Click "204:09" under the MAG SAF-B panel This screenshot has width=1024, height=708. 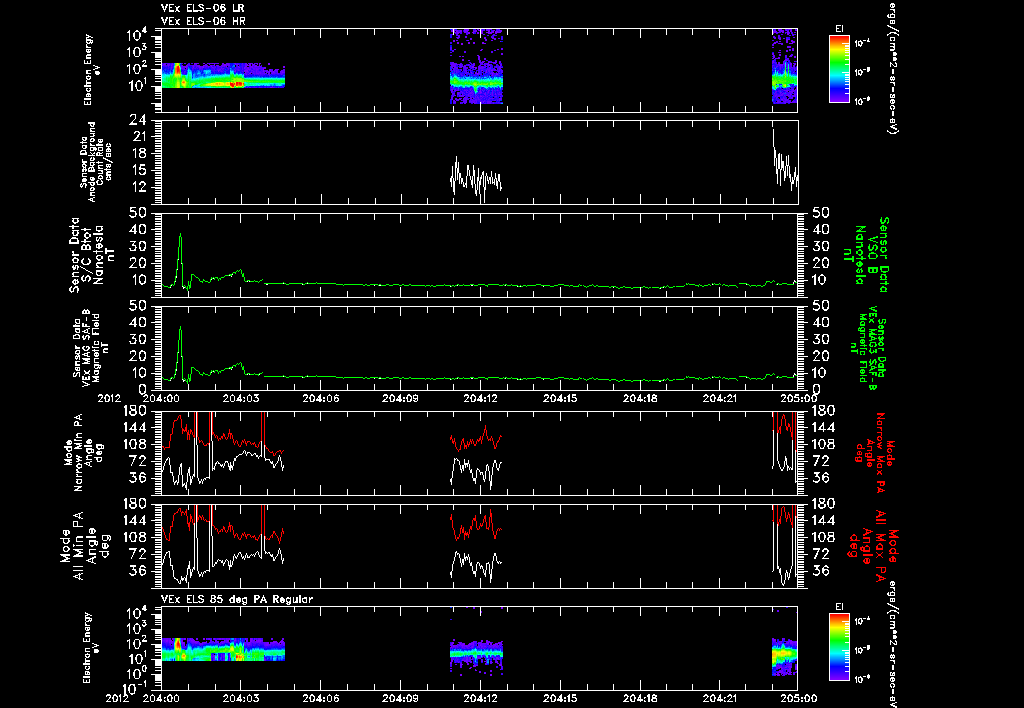click(401, 398)
